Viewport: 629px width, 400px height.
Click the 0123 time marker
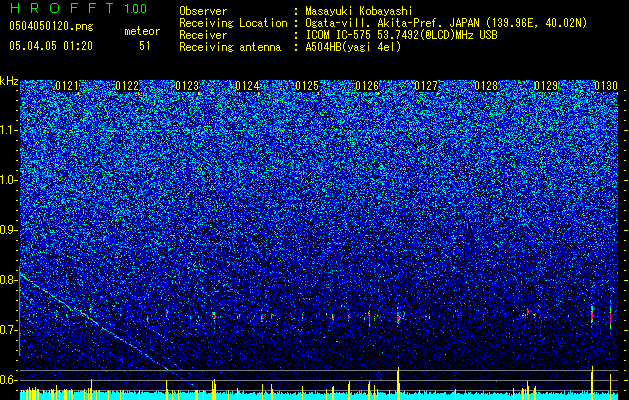pyautogui.click(x=187, y=86)
